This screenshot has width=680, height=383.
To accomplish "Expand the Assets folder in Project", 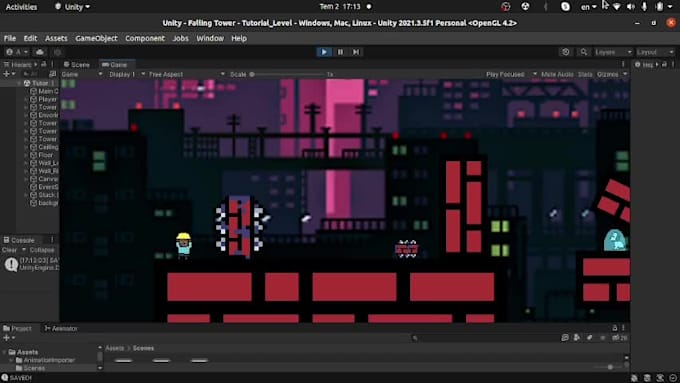I will (5, 352).
